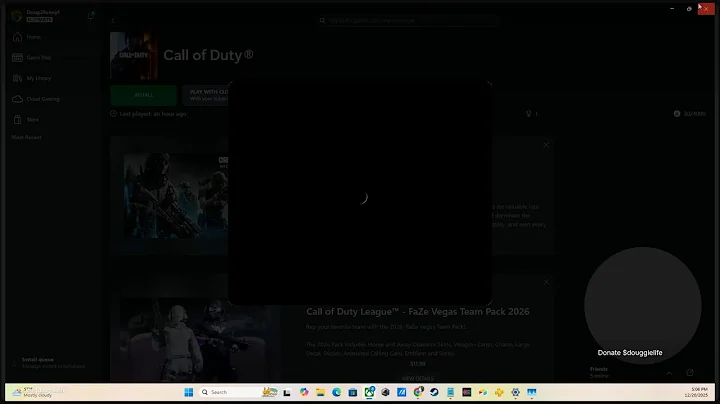Viewport: 720px width, 404px height.
Task: Open Copilot from the taskbar
Action: (x=304, y=392)
